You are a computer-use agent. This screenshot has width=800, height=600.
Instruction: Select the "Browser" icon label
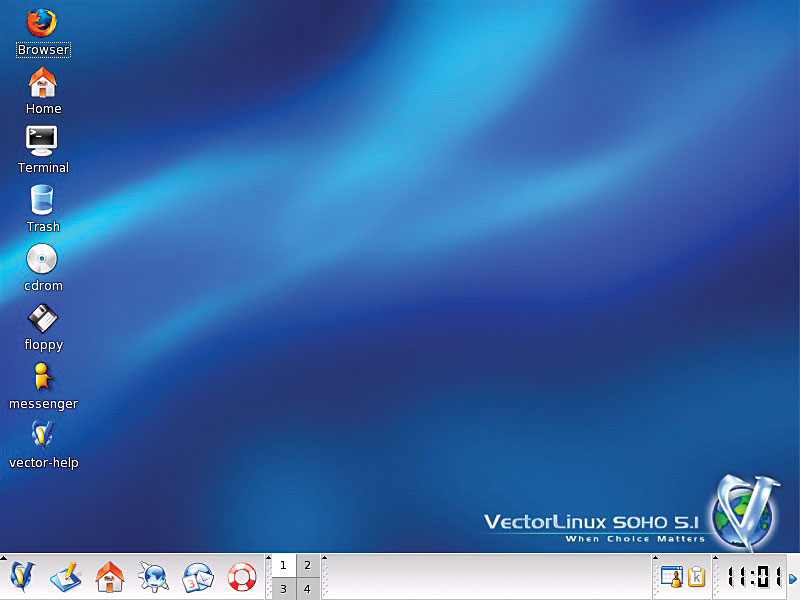43,49
